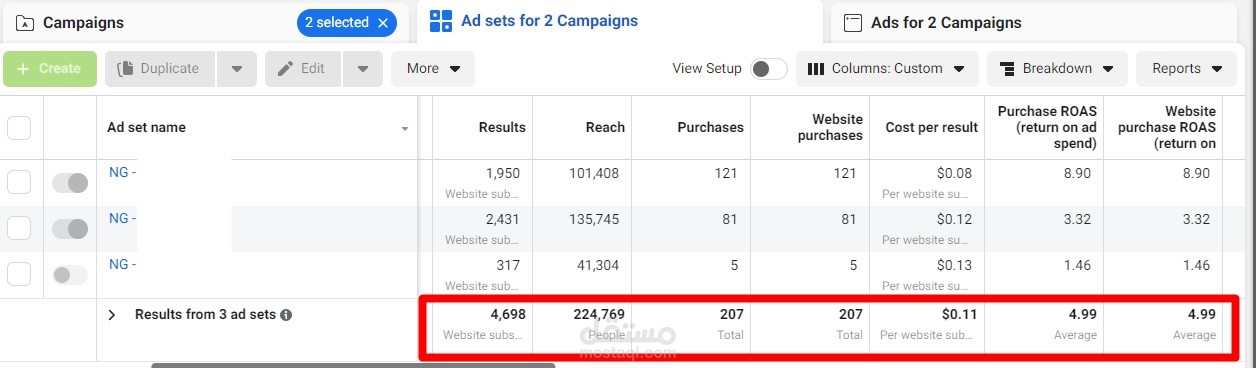The height and width of the screenshot is (368, 1256).
Task: Click the Ad sets grid icon
Action: 440,21
